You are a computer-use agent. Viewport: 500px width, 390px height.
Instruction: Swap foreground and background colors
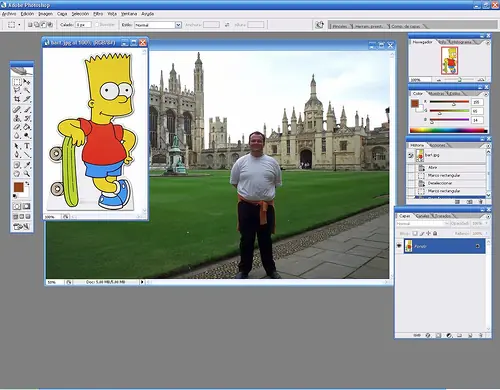(x=27, y=183)
